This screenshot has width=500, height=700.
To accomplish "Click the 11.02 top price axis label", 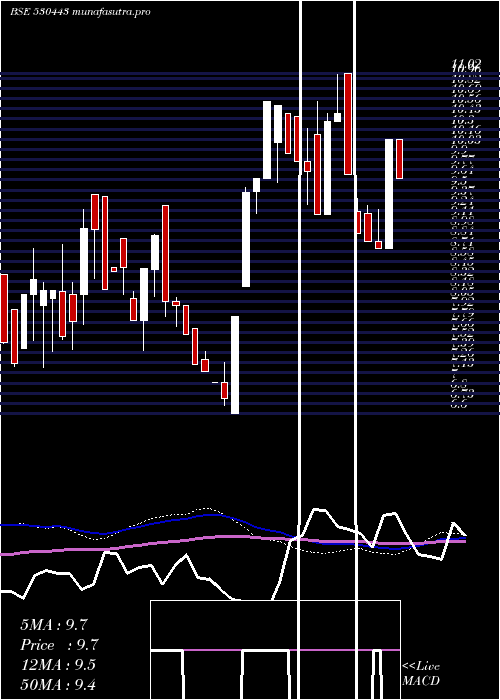I will (x=466, y=65).
